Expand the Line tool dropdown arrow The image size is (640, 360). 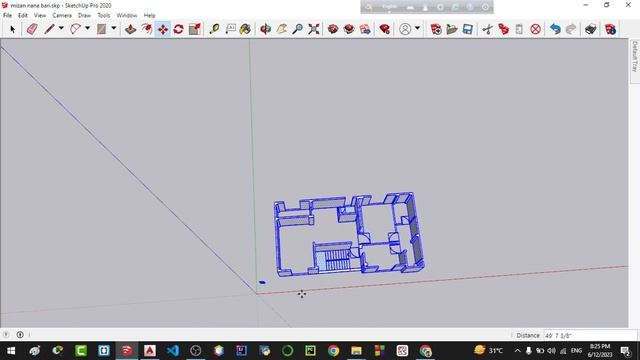(x=61, y=28)
